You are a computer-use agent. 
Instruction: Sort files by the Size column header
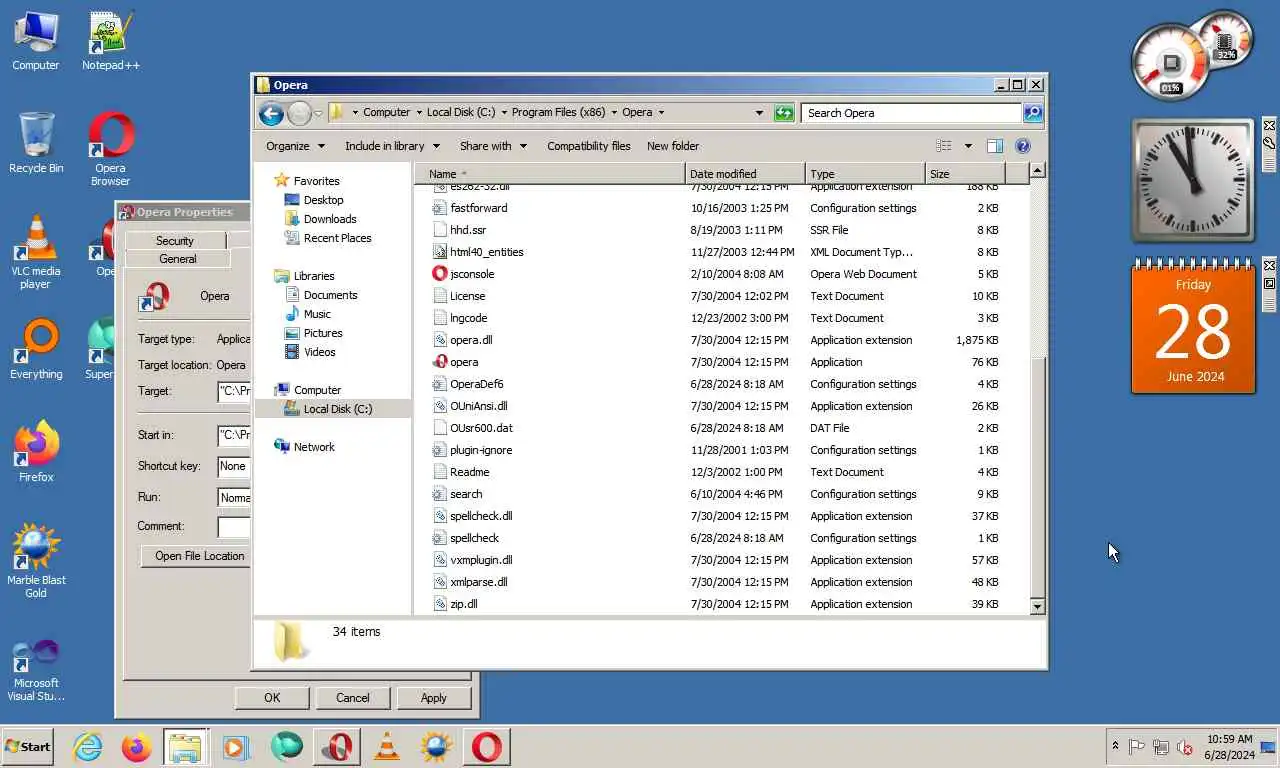pos(965,174)
